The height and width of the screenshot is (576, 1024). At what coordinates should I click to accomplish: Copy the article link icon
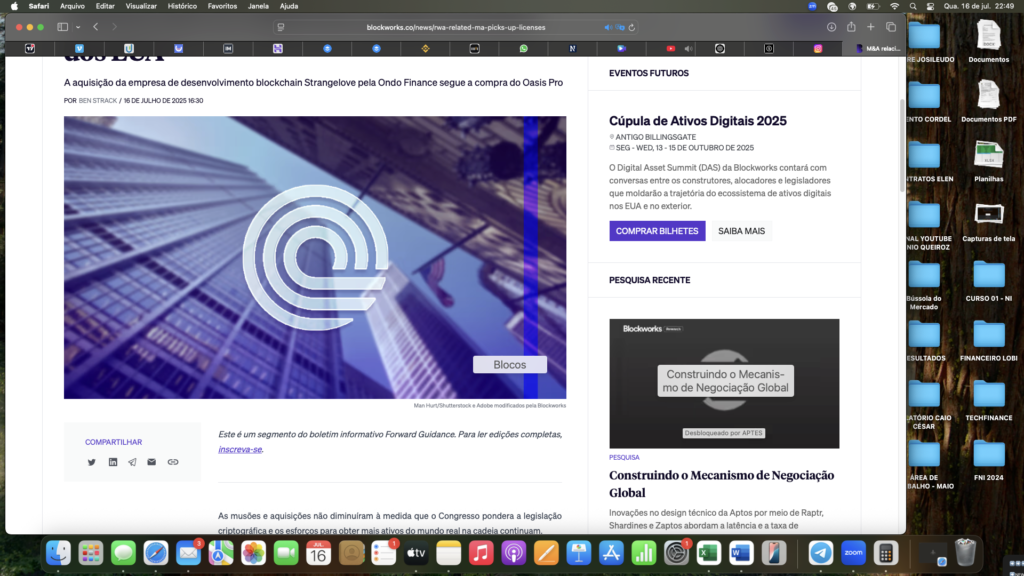tap(172, 462)
